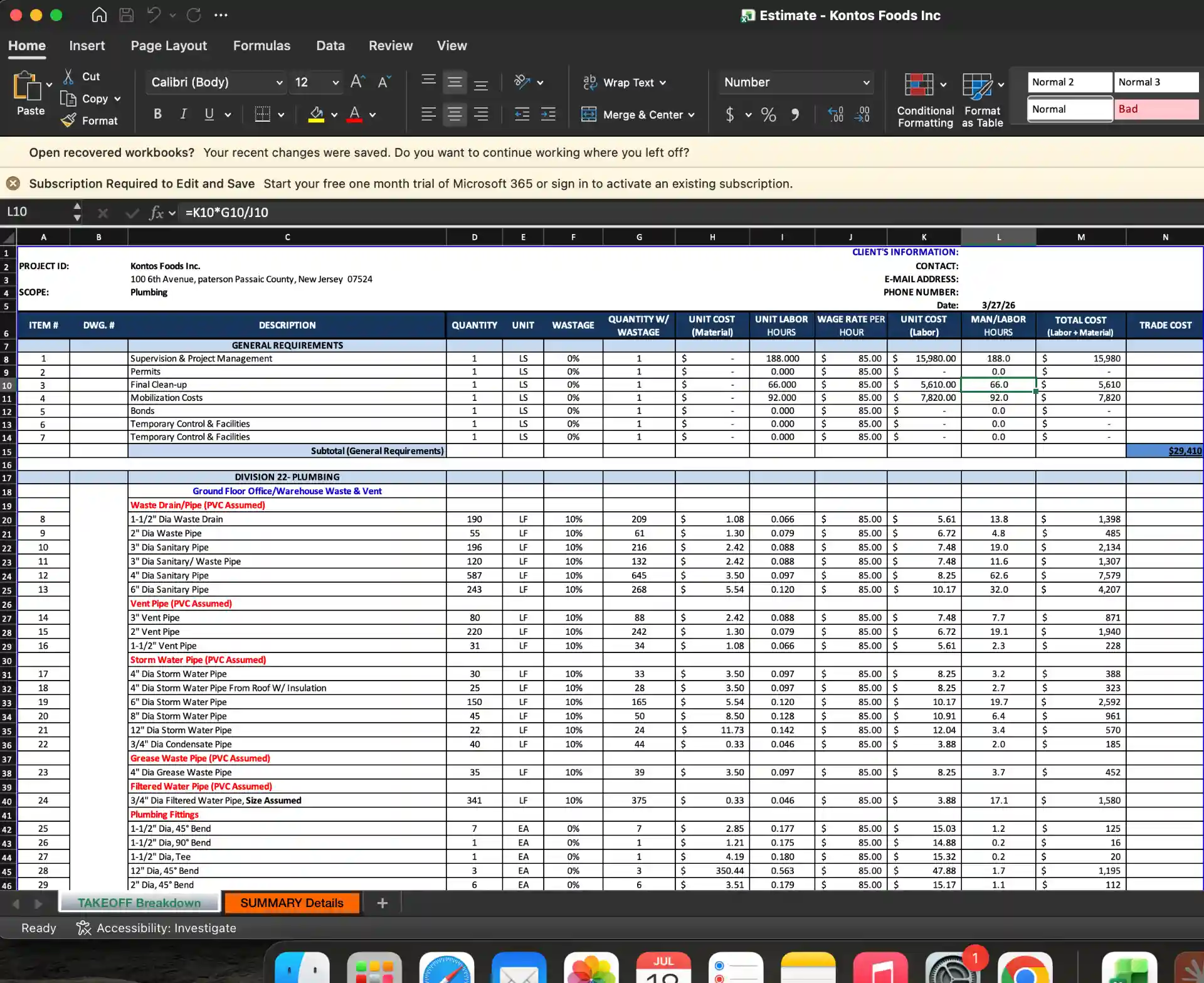
Task: Open the Data ribbon tab
Action: 330,46
